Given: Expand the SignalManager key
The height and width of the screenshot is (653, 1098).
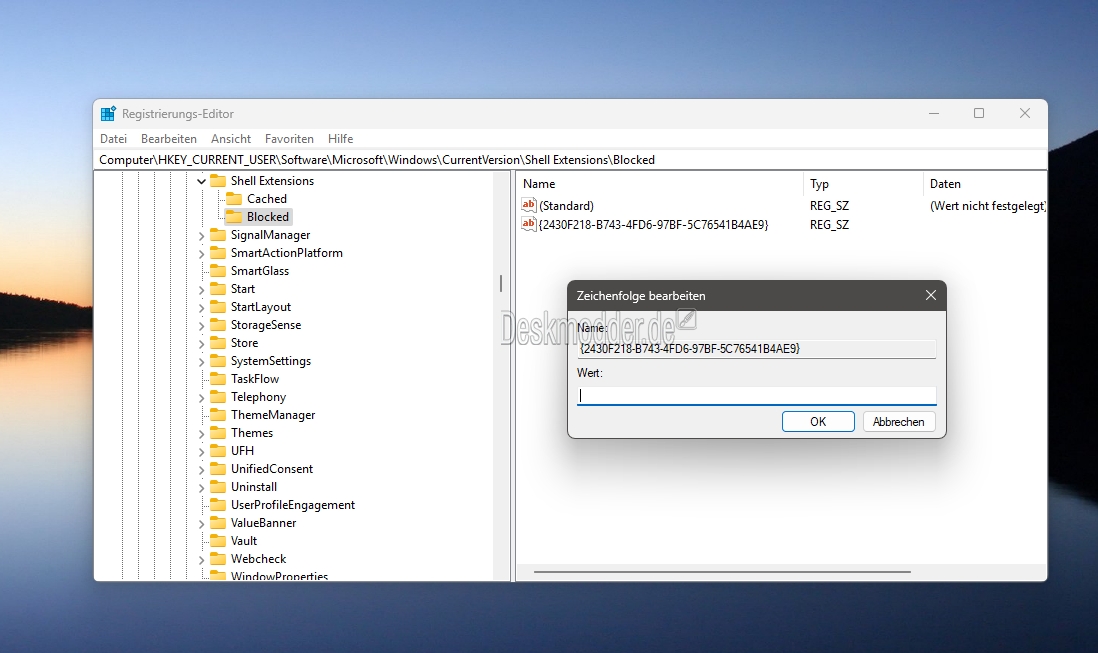Looking at the screenshot, I should [202, 235].
